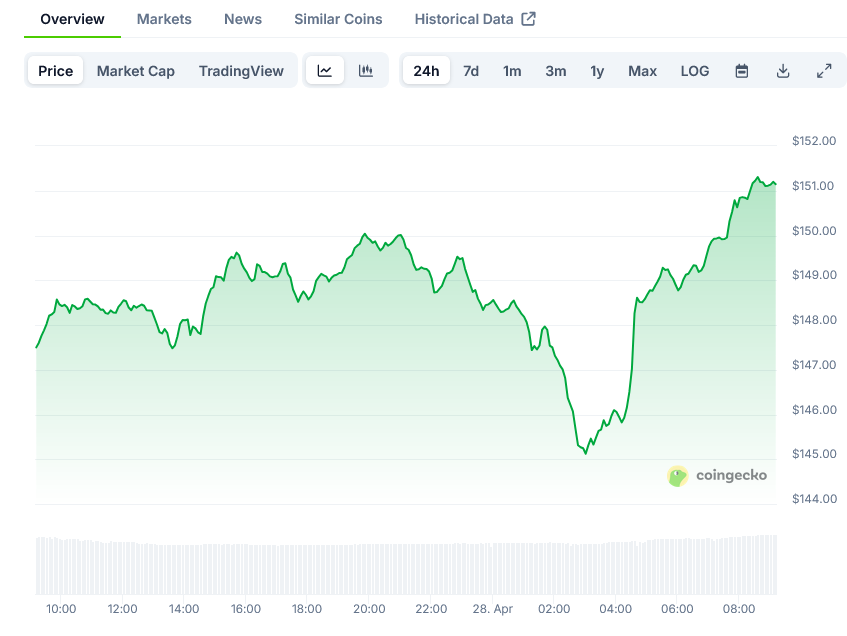
Task: Click the 02:00 time axis label
Action: [x=554, y=609]
